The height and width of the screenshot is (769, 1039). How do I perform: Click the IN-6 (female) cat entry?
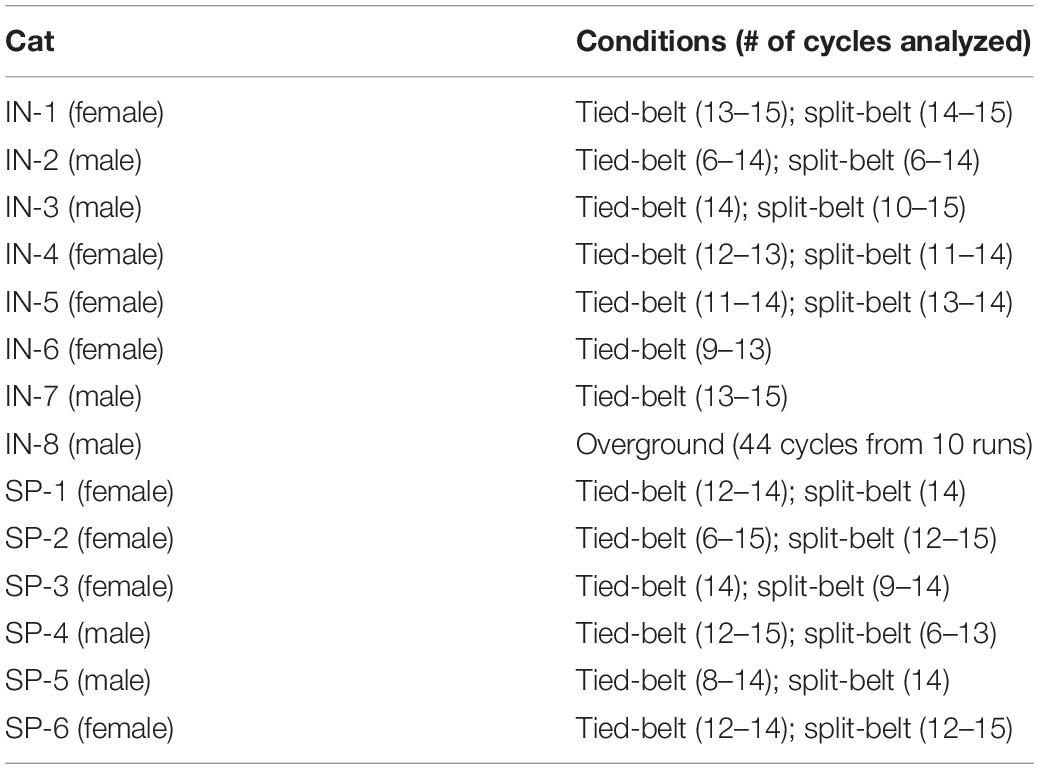pos(84,349)
